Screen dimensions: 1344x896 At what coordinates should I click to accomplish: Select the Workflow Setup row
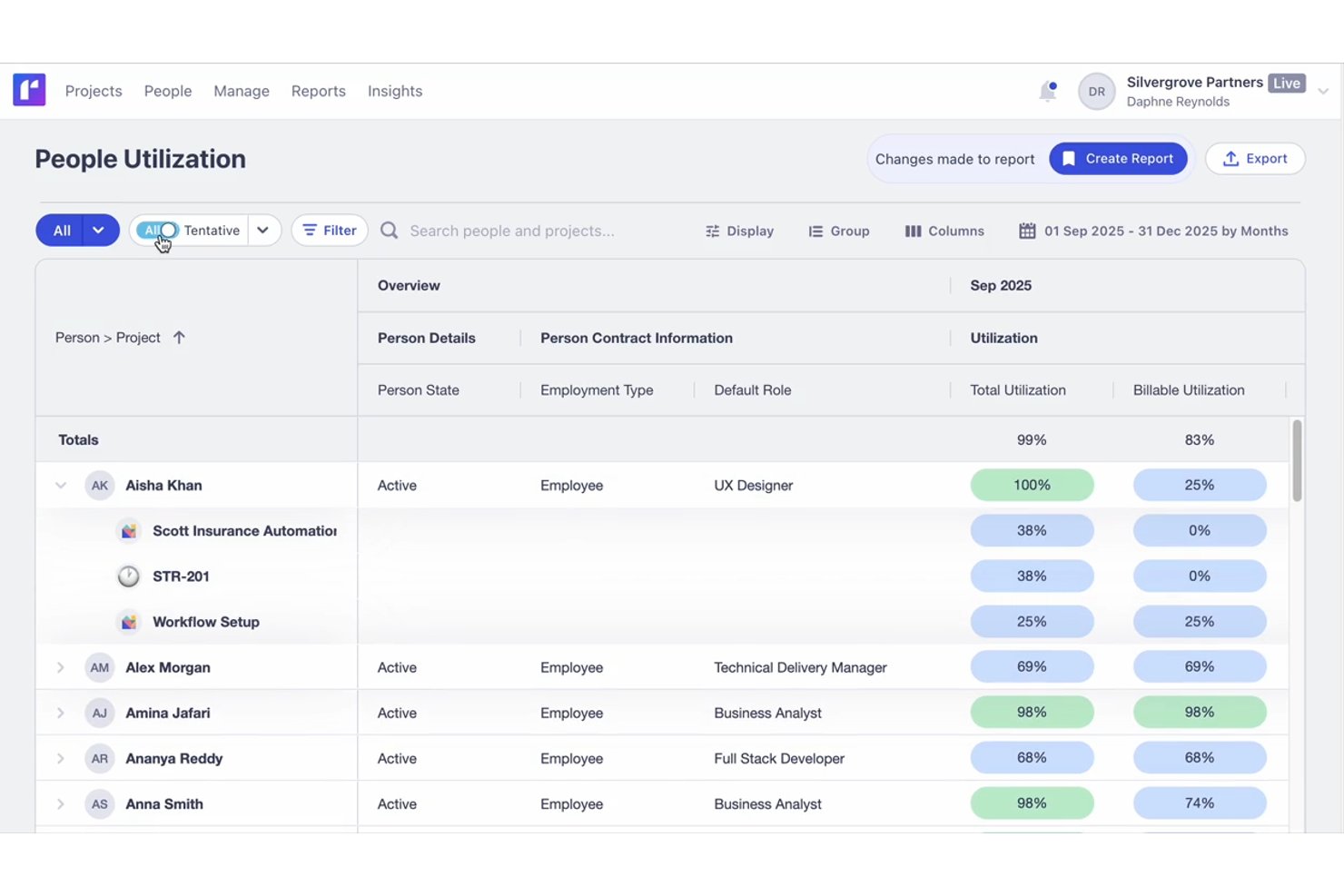(x=661, y=622)
